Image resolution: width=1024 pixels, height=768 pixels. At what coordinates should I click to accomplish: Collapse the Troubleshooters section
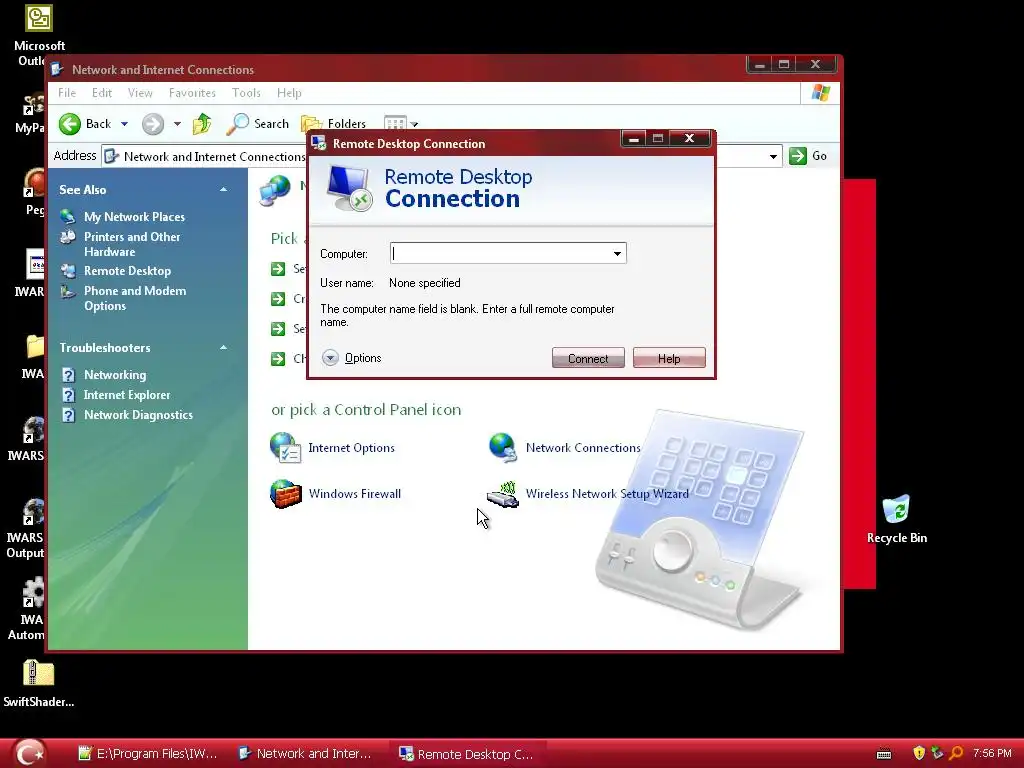click(223, 347)
